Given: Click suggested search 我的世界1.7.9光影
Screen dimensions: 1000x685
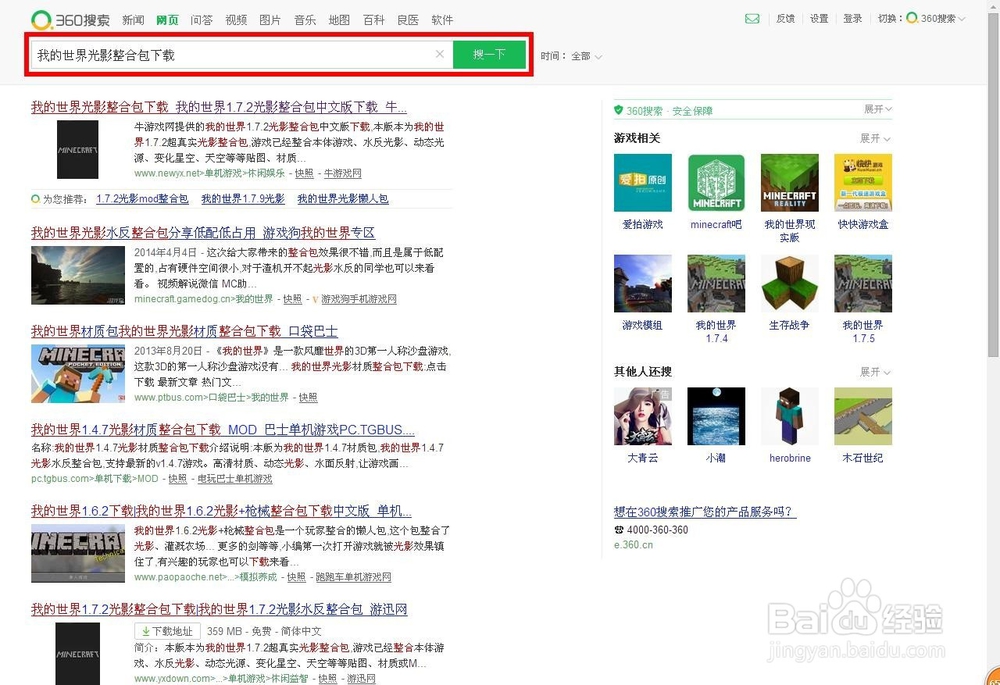Looking at the screenshot, I should click(243, 199).
